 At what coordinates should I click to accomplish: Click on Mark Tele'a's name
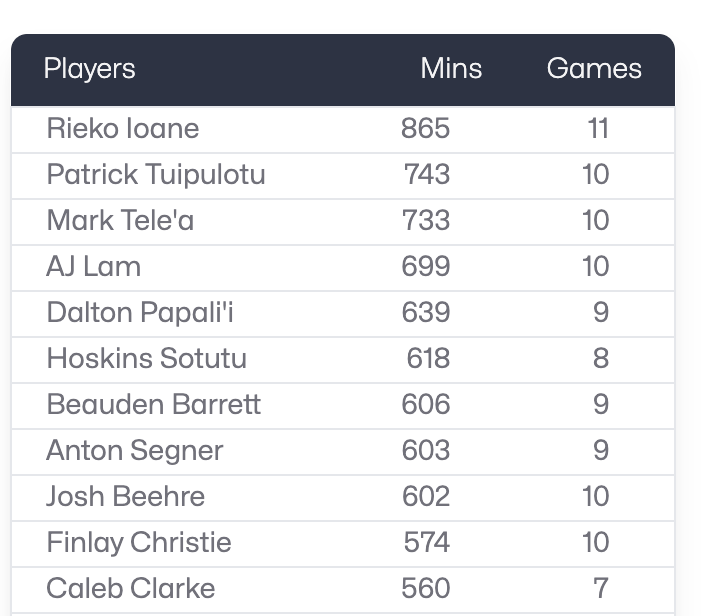(121, 220)
